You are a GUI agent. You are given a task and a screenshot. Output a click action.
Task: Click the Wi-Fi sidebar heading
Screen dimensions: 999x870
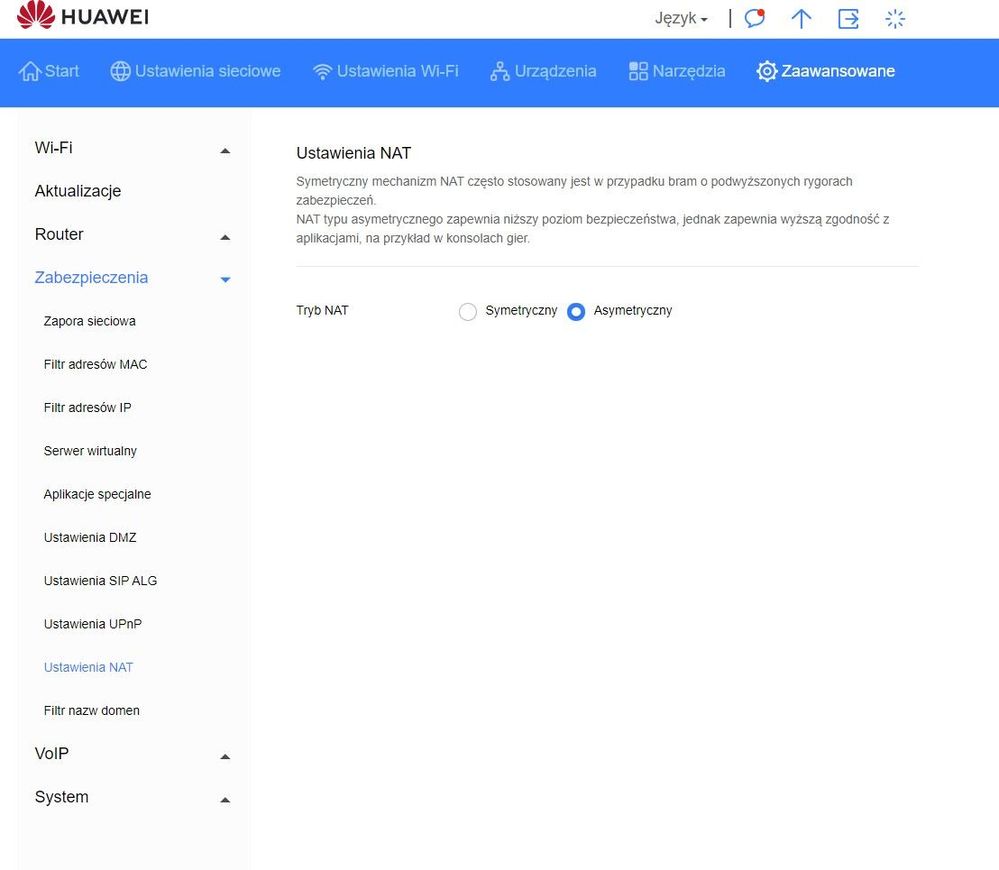pyautogui.click(x=54, y=148)
